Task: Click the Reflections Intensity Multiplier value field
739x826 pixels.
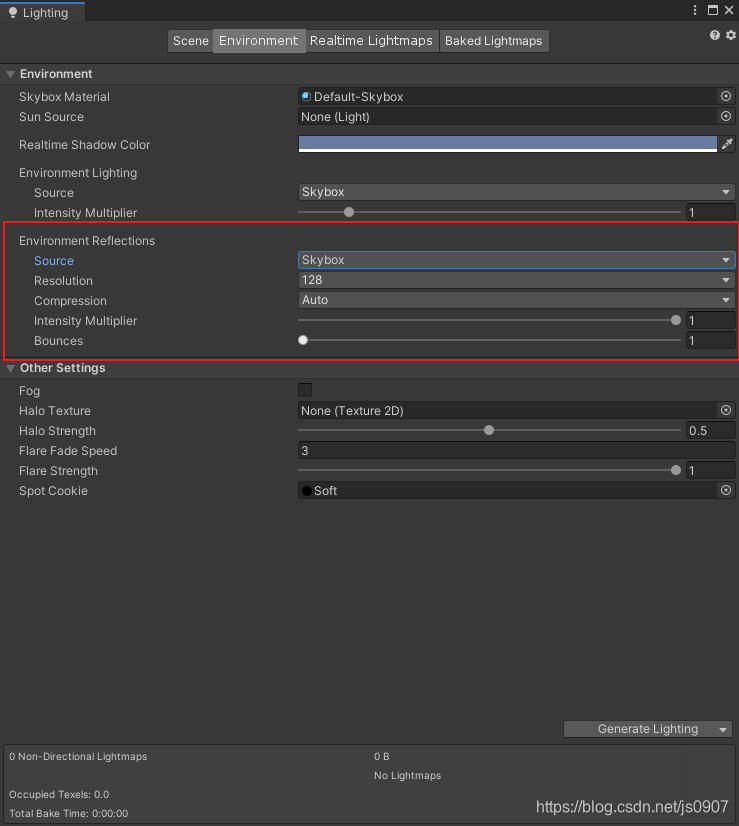Action: 711,320
